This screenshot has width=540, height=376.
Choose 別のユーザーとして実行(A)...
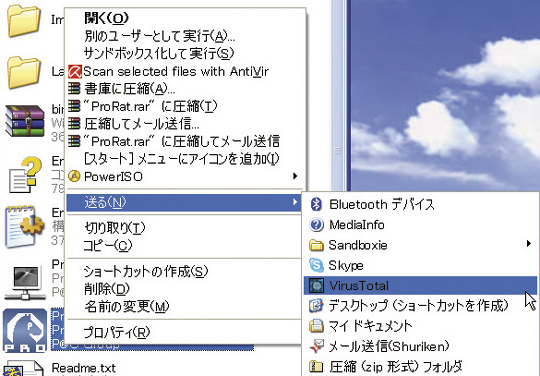[x=185, y=36]
